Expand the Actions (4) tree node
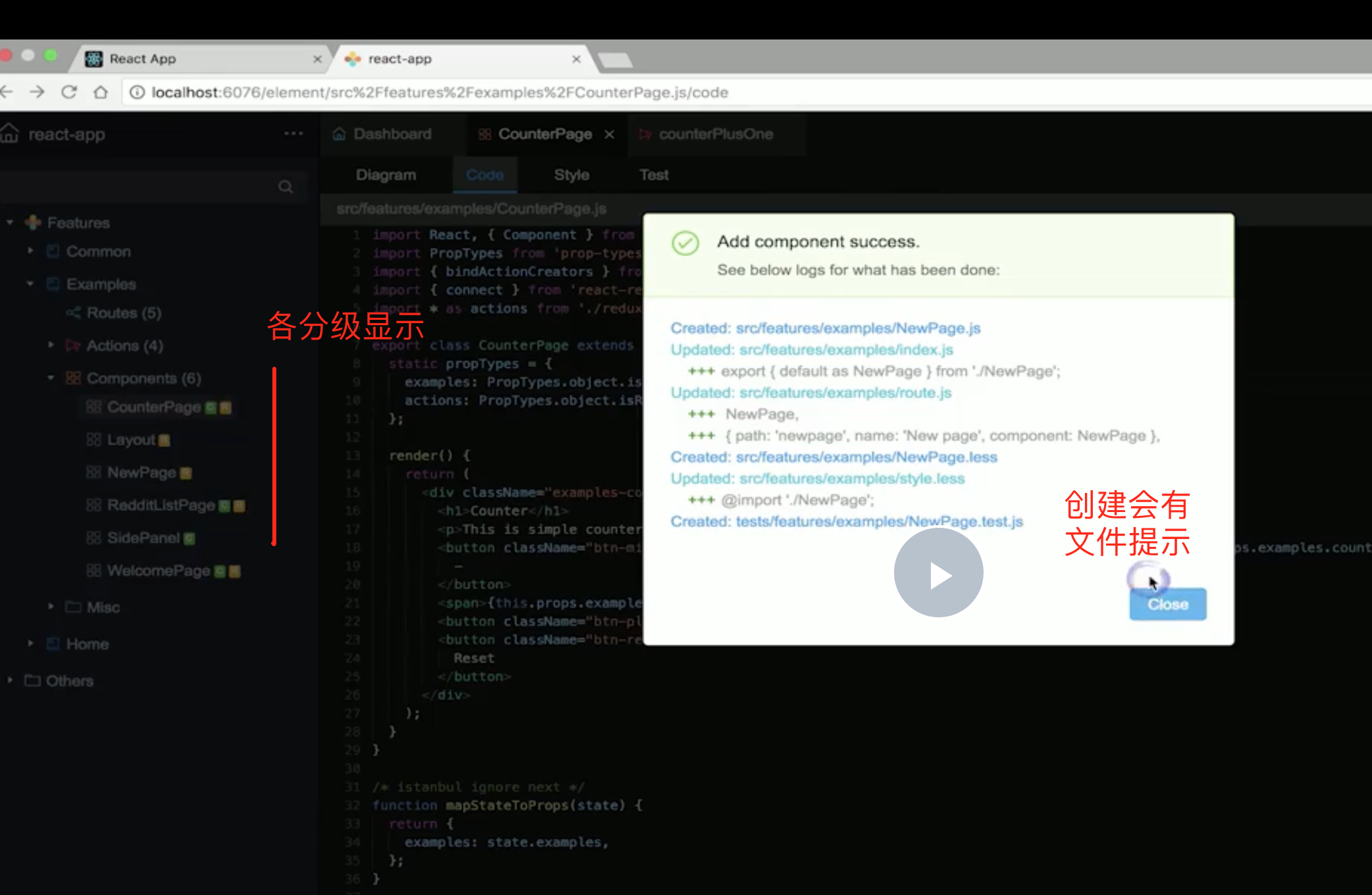The height and width of the screenshot is (895, 1372). pos(51,345)
